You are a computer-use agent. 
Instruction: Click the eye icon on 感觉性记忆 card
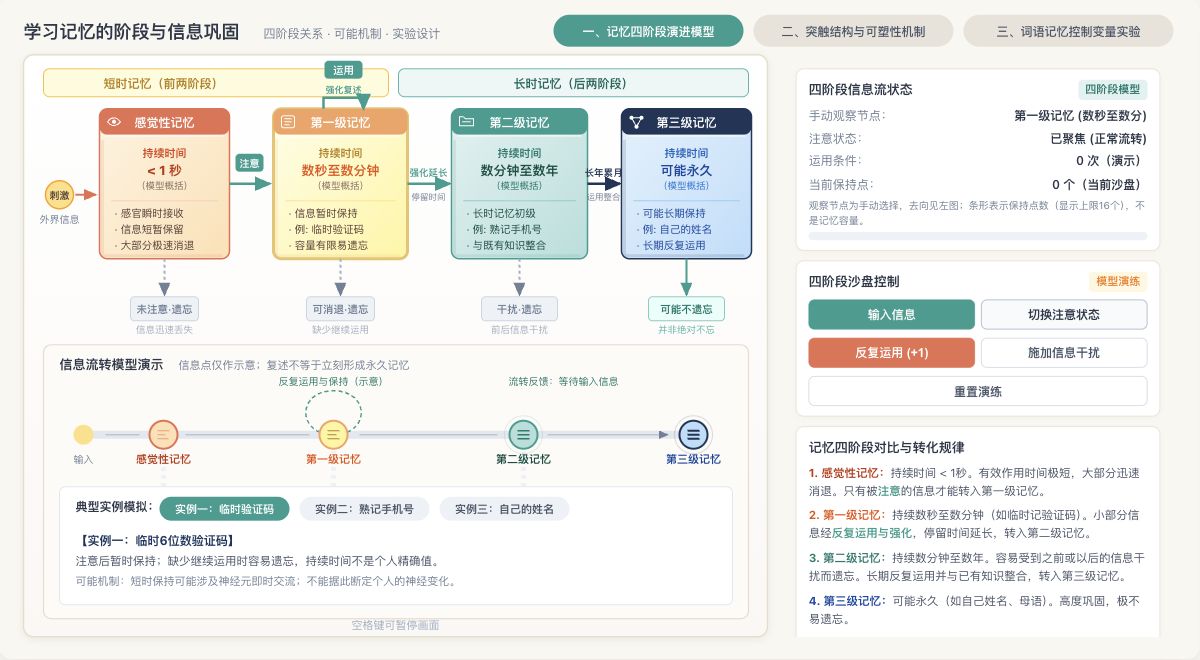click(x=115, y=122)
